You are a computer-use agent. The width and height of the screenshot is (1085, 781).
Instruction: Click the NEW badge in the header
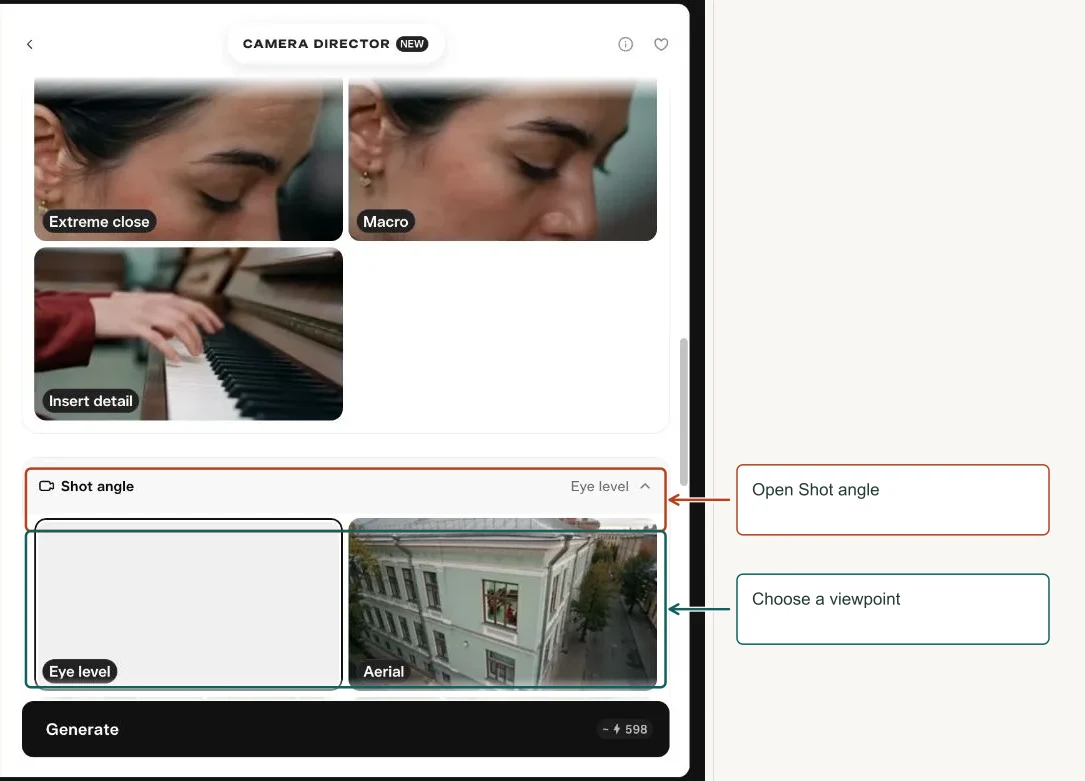coord(412,44)
